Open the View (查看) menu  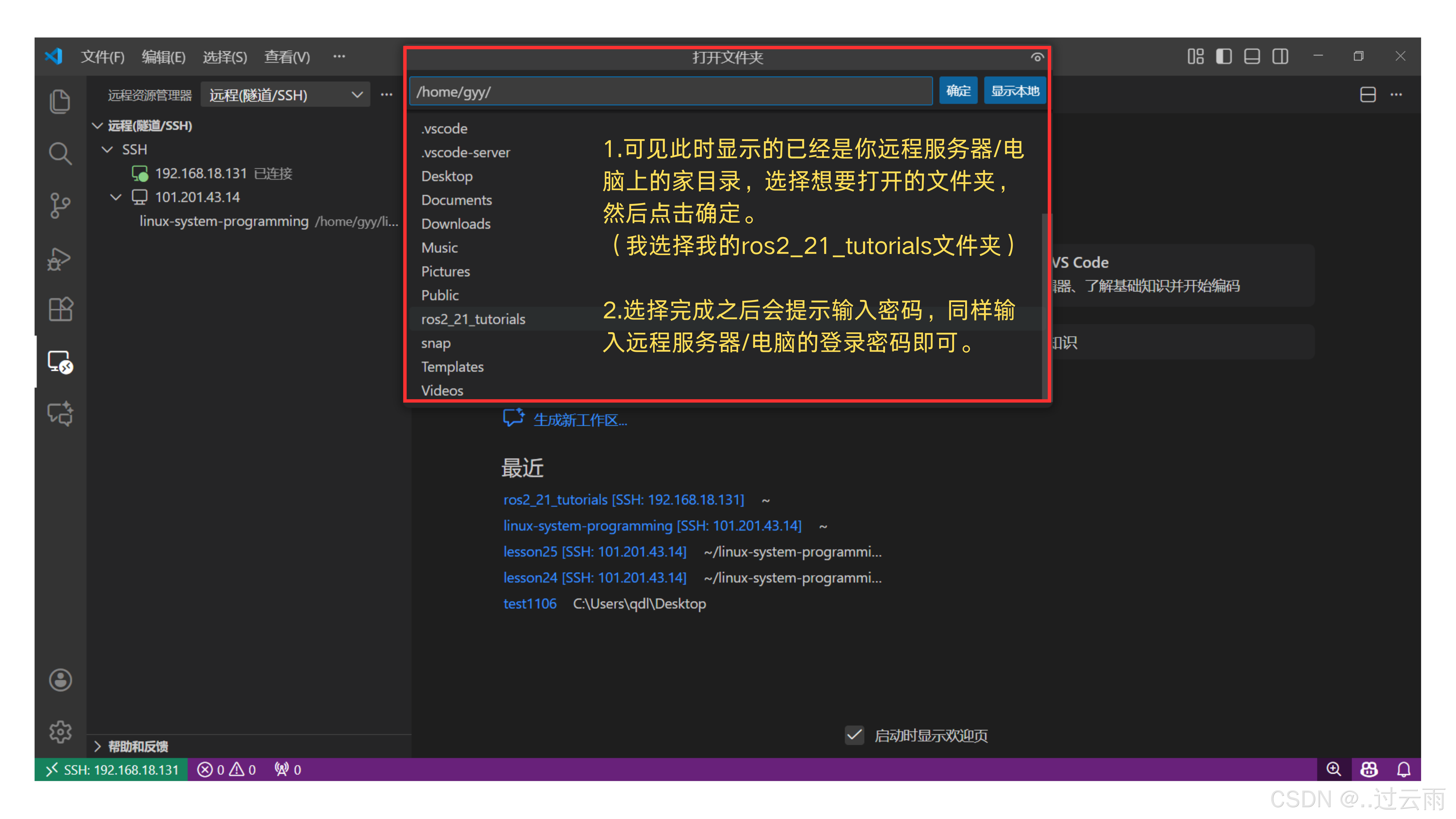(x=287, y=57)
